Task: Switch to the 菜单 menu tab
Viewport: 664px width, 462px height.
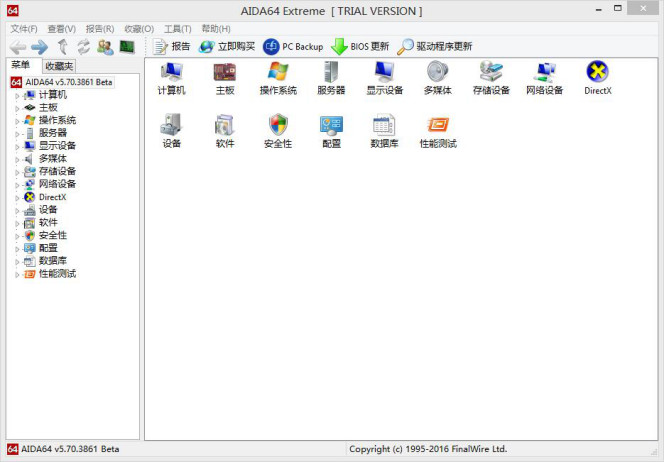Action: point(20,65)
